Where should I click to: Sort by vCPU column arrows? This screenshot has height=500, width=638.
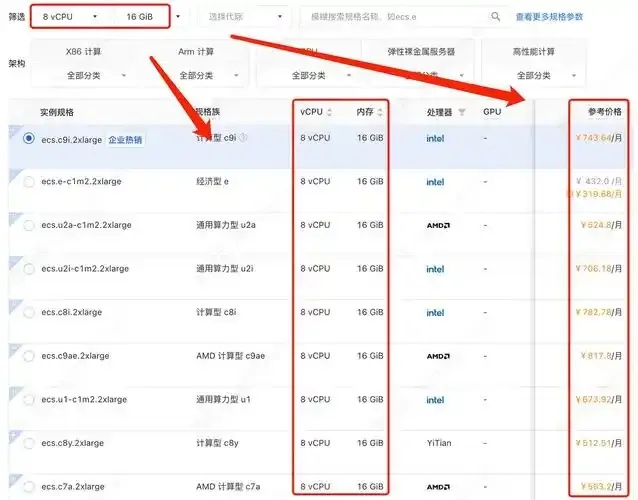pyautogui.click(x=329, y=112)
